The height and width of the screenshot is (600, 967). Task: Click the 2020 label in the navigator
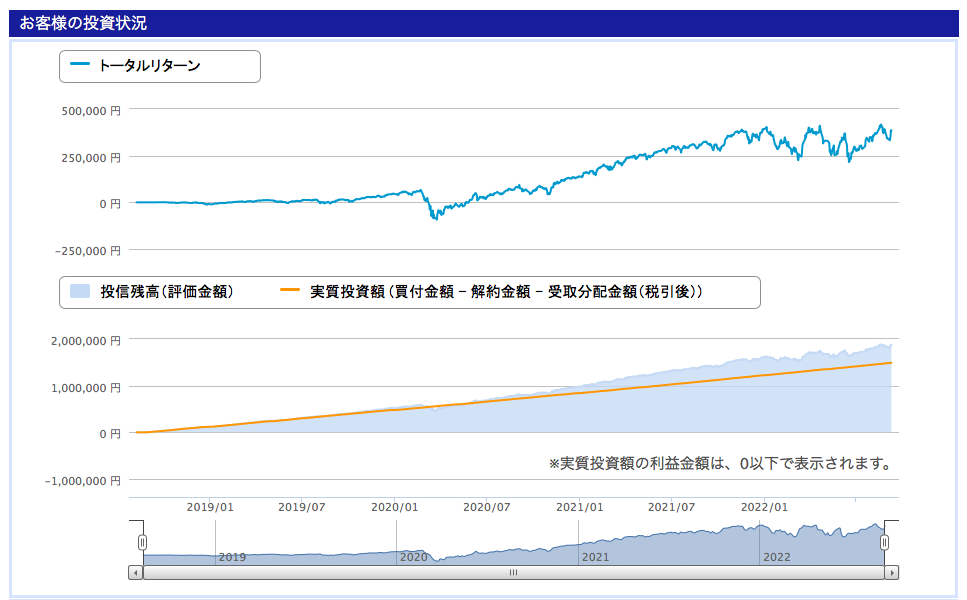pos(413,557)
